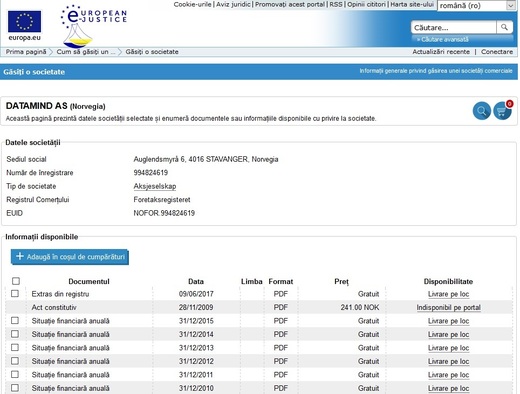Screen dimensions: 520x394
Task: Open Harta site-ului link
Action: coord(412,5)
